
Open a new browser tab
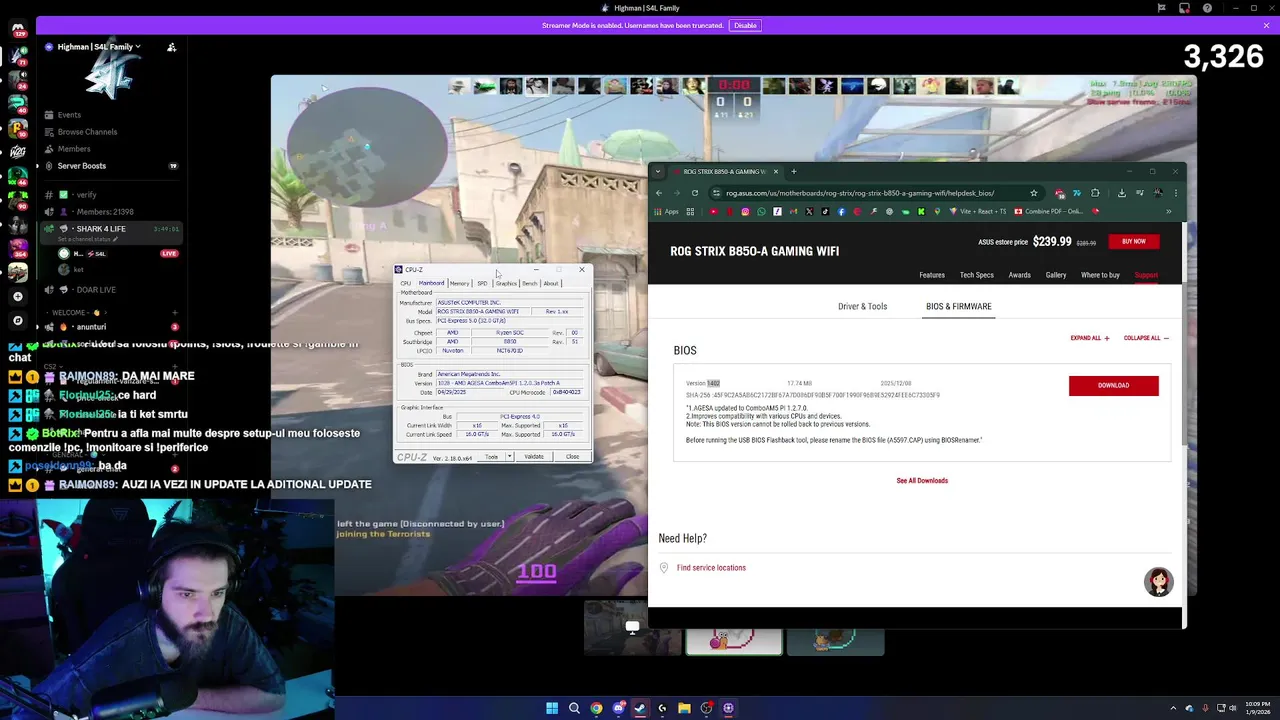point(794,171)
